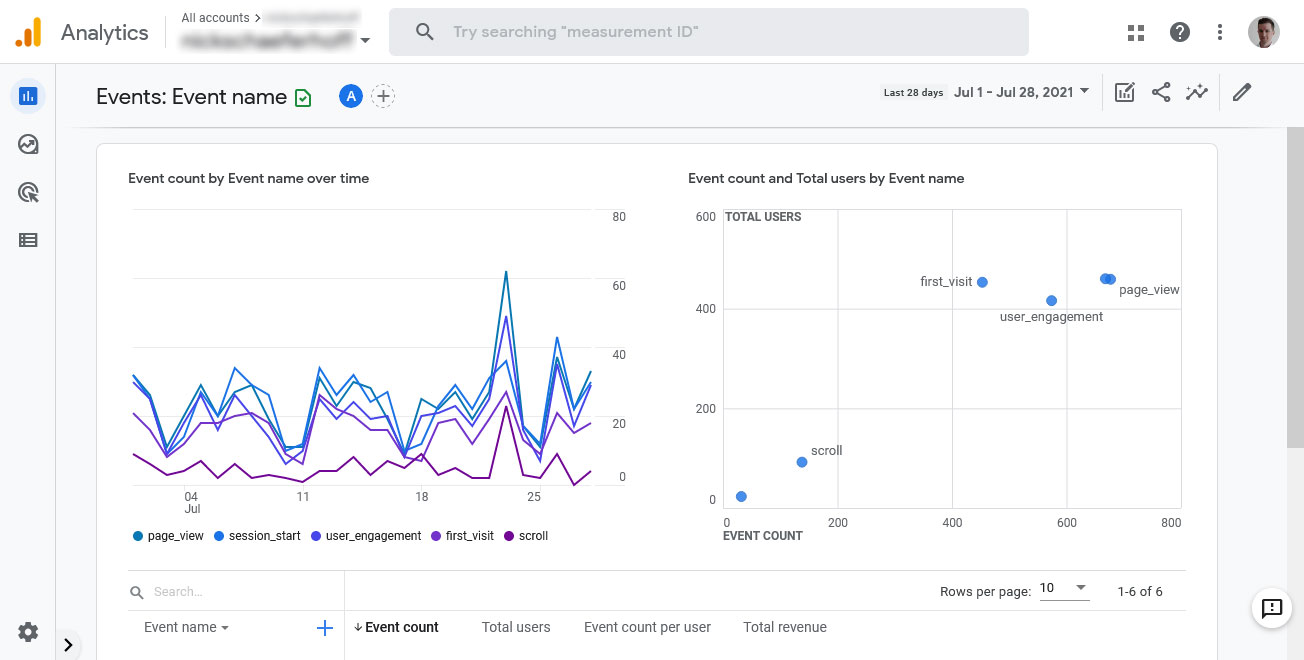Click the Events: Event name title

[x=191, y=97]
